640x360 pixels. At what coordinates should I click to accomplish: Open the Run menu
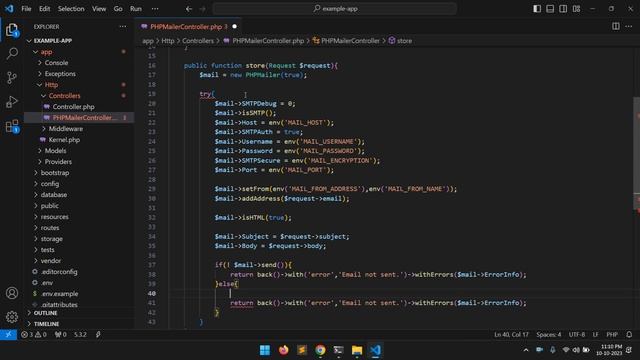tap(136, 9)
